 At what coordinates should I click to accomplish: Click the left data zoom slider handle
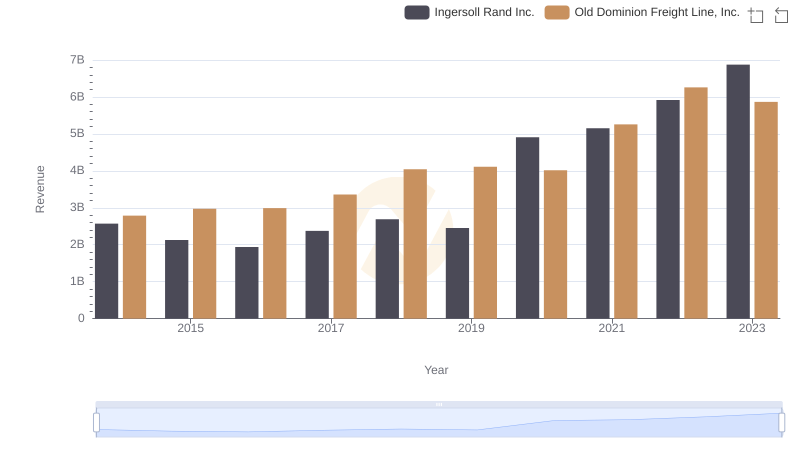96,423
